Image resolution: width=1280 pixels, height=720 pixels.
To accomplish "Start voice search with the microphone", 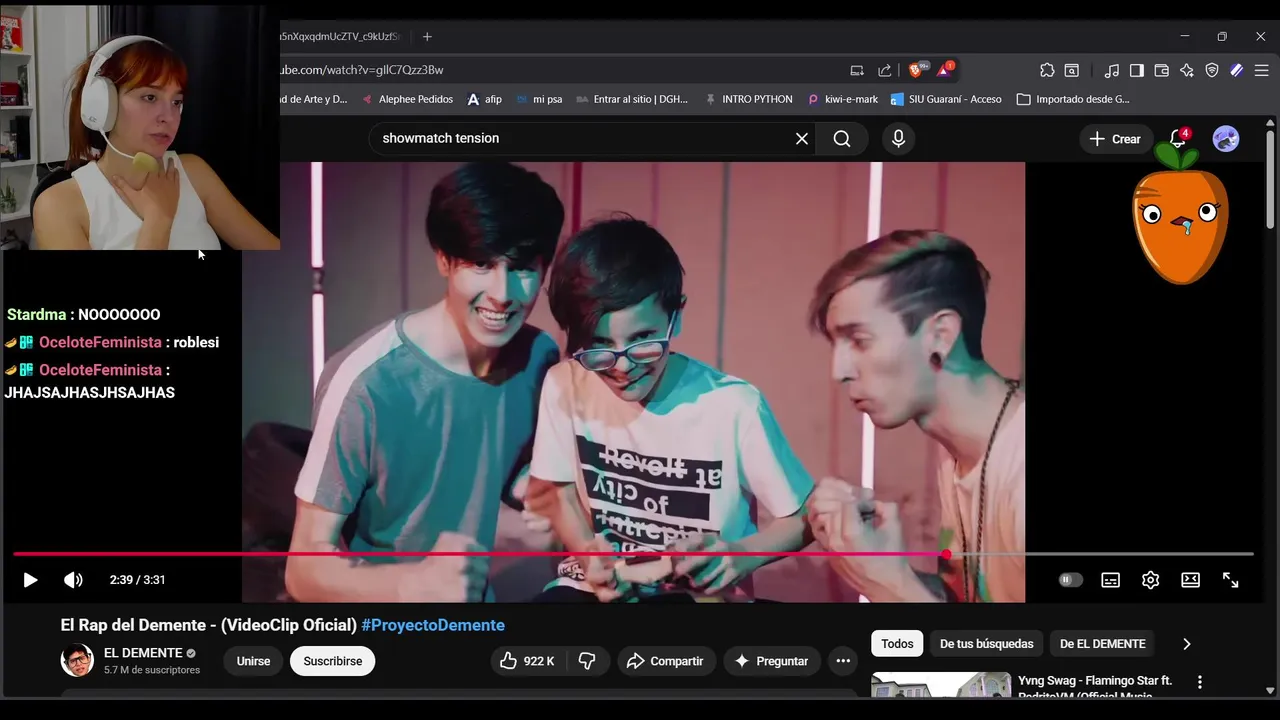I will coord(898,139).
